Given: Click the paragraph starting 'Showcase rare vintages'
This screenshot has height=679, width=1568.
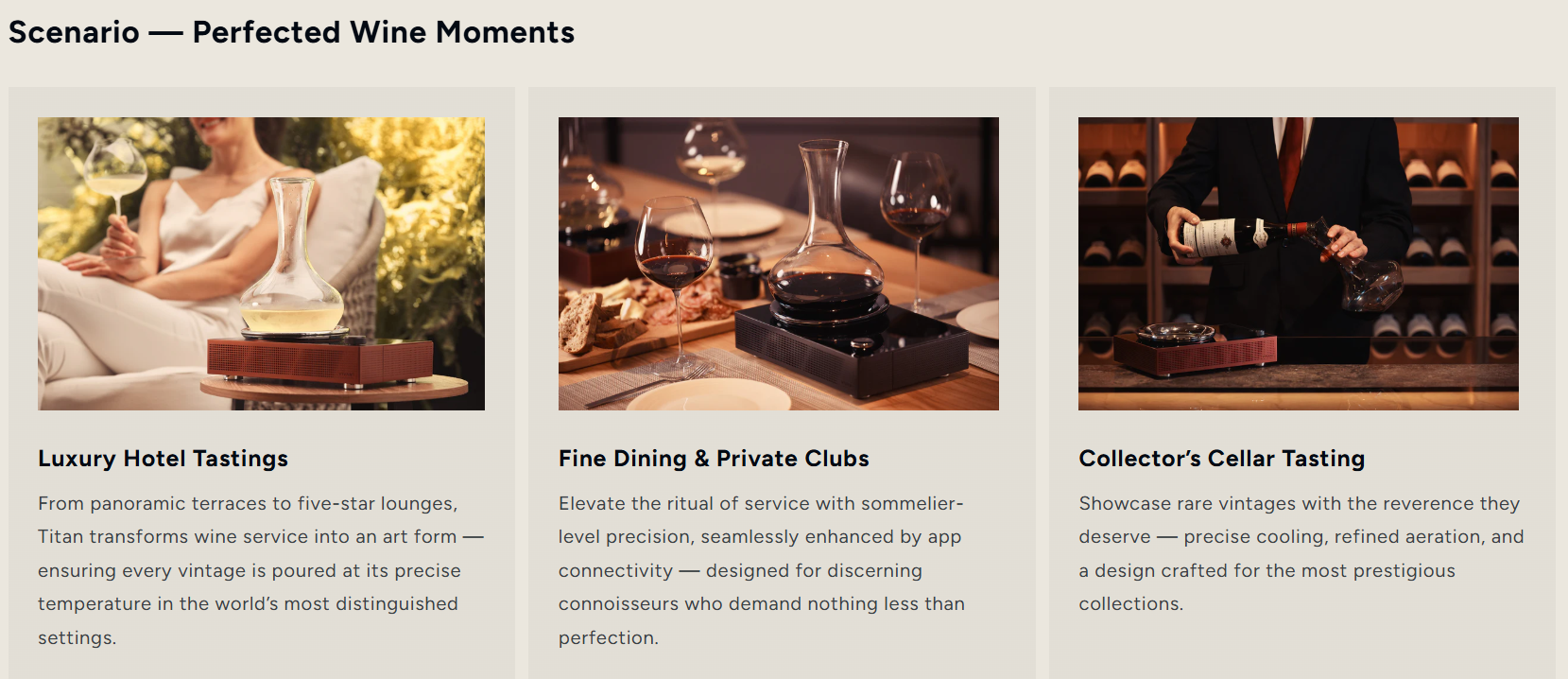Looking at the screenshot, I should tap(1301, 553).
